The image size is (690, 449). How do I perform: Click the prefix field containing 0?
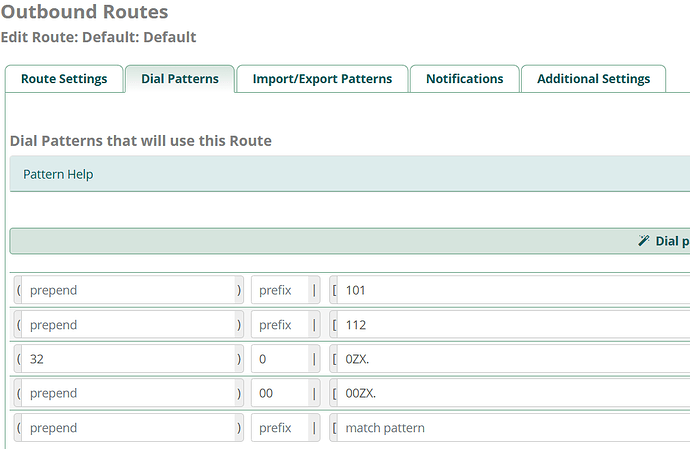point(284,359)
